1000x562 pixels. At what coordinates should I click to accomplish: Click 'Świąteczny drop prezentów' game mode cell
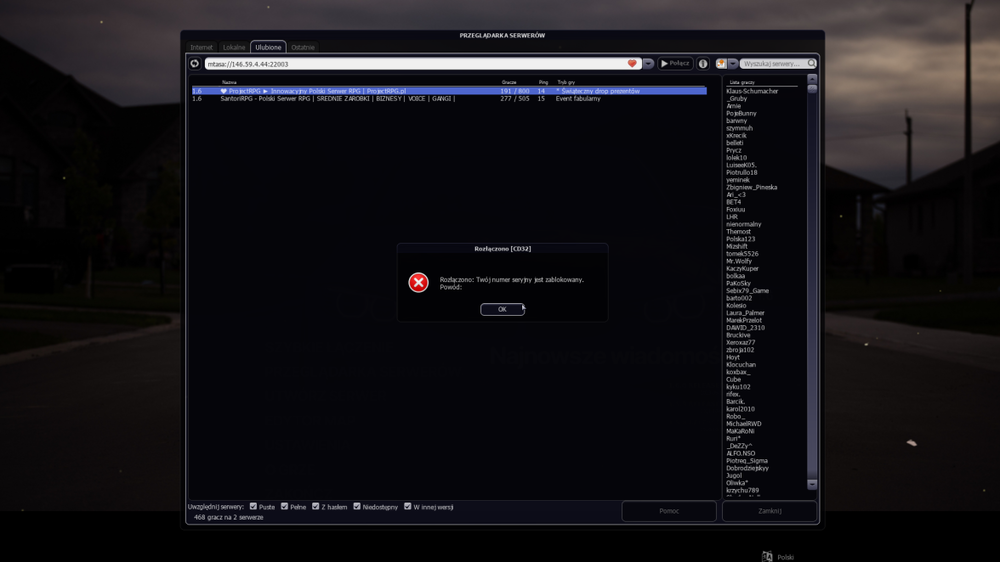[x=598, y=91]
